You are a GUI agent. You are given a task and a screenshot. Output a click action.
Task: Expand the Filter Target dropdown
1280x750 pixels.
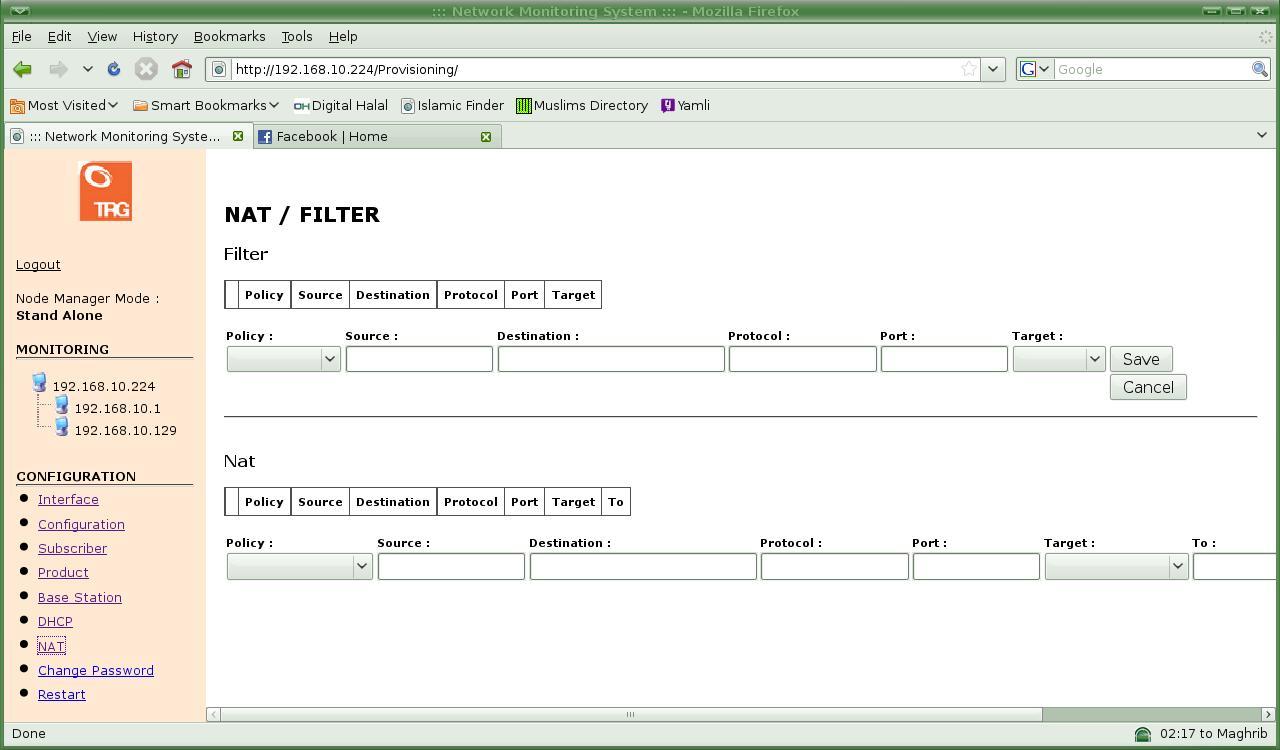(1058, 359)
